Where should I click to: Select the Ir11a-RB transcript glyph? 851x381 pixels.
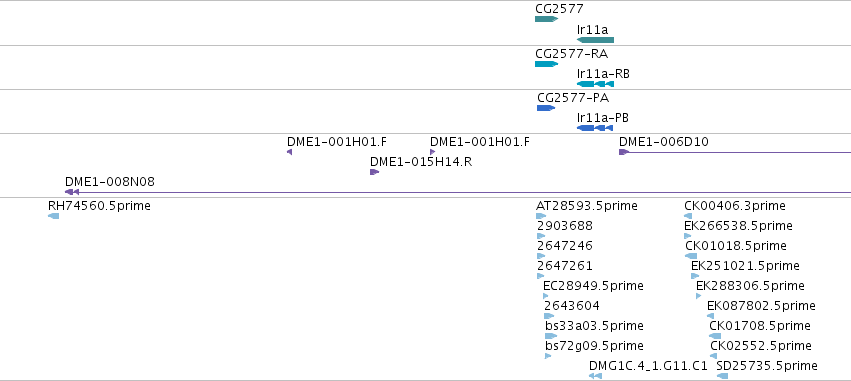click(x=595, y=84)
